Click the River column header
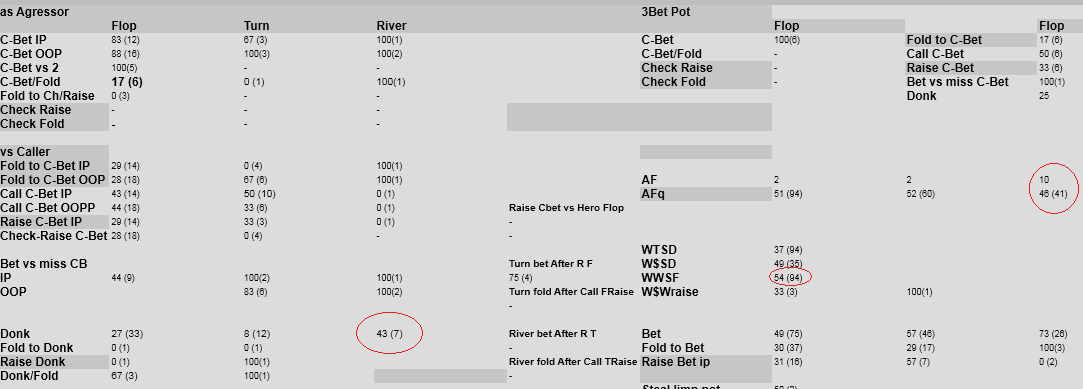 (391, 26)
